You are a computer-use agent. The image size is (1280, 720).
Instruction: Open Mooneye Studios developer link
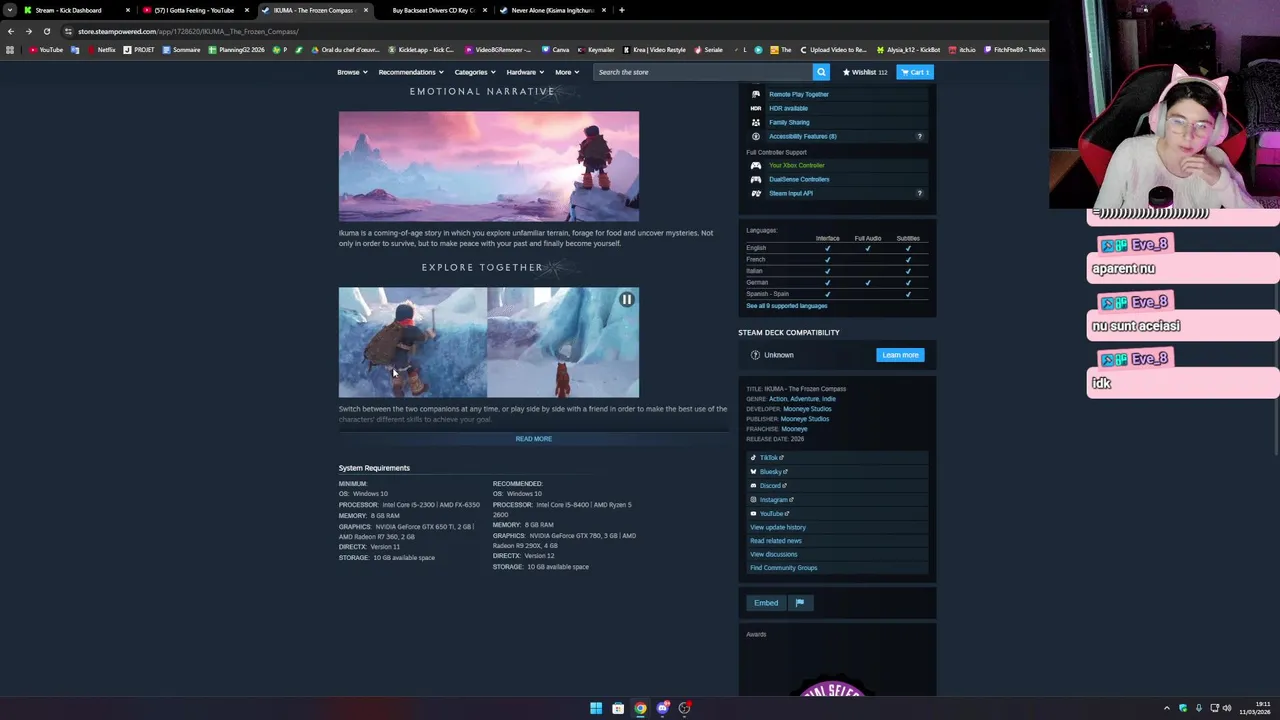[807, 409]
